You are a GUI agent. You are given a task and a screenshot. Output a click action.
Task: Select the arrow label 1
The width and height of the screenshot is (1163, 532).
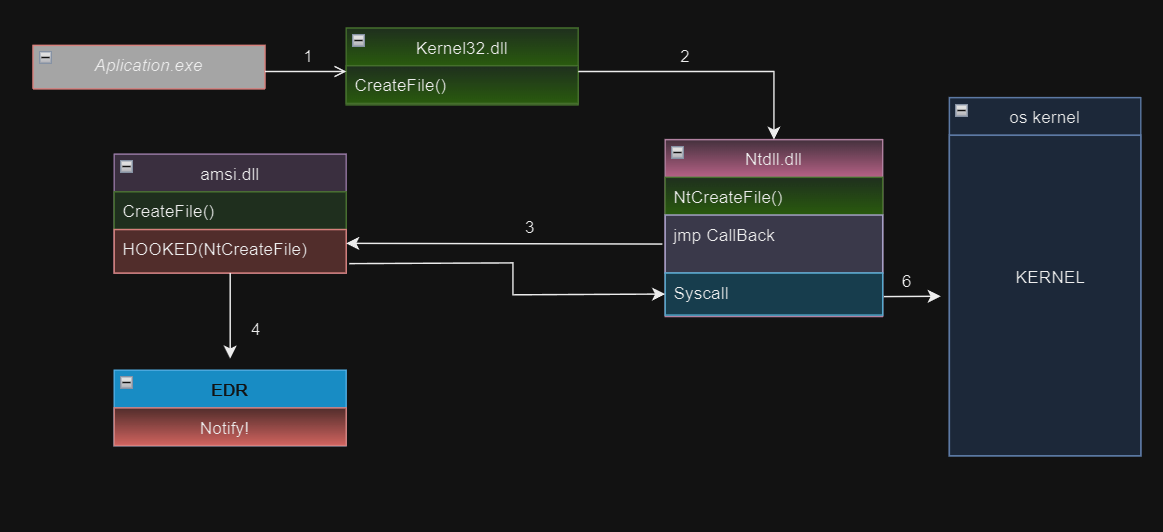pos(308,57)
